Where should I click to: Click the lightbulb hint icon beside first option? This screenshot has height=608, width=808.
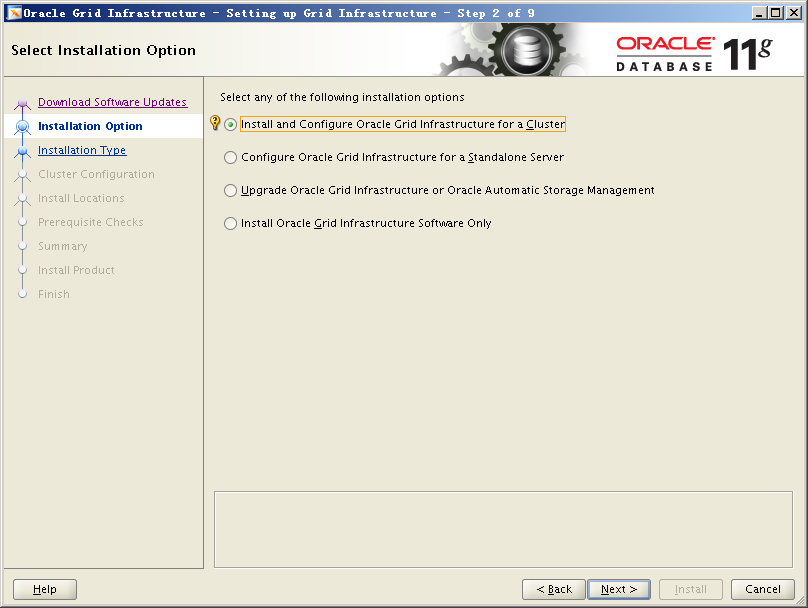[x=214, y=123]
